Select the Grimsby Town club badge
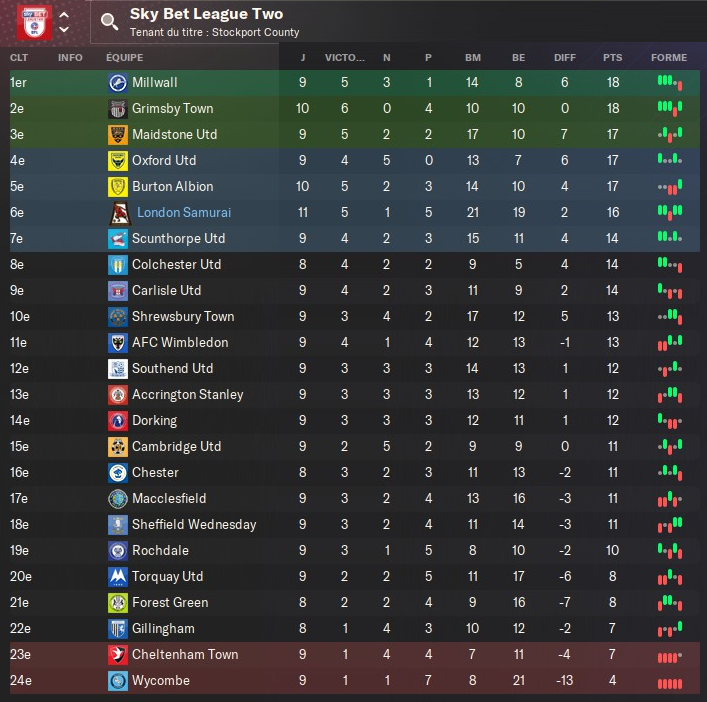The width and height of the screenshot is (707, 702). pos(118,109)
